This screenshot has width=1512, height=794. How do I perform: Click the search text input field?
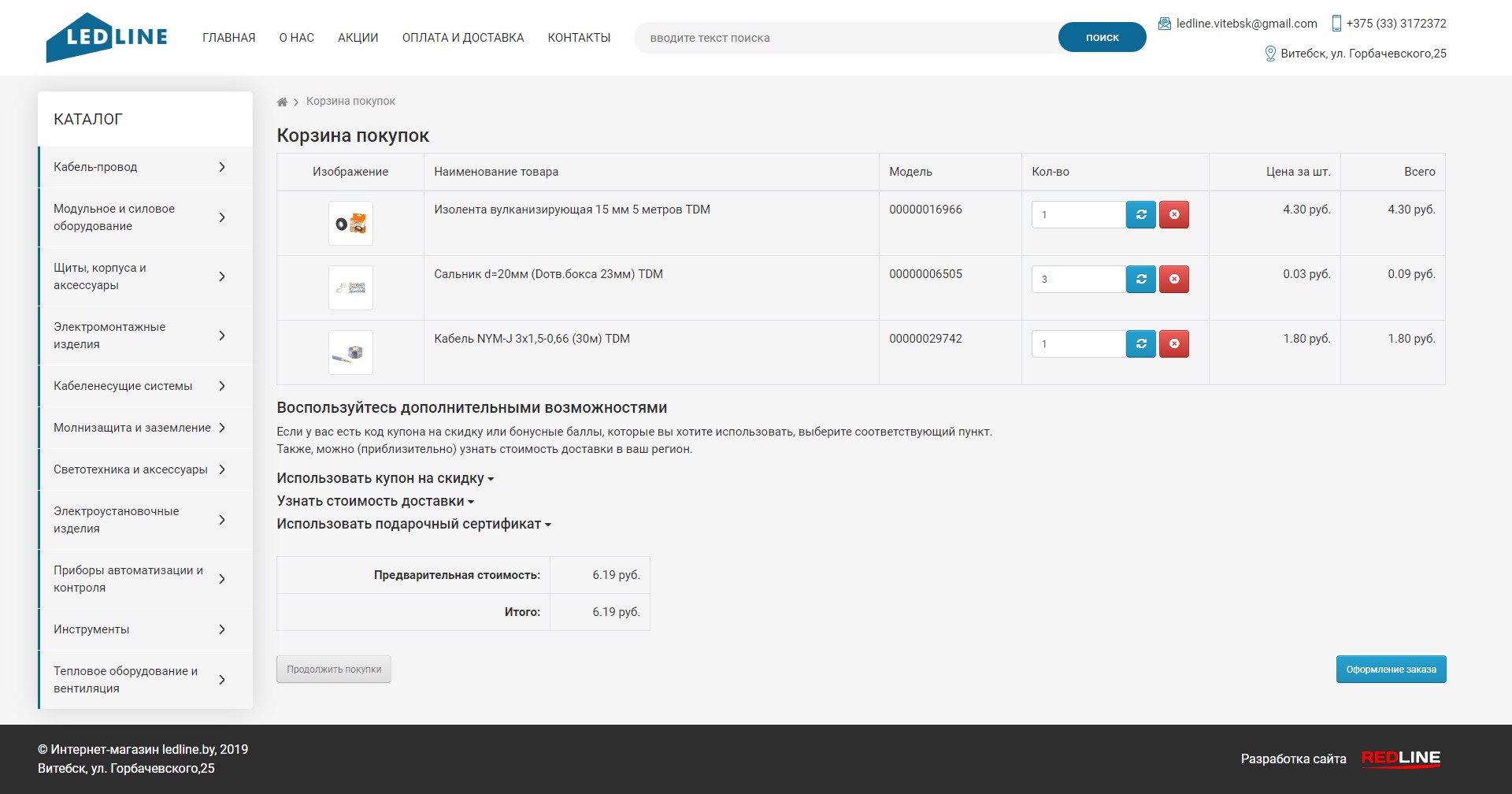point(847,38)
